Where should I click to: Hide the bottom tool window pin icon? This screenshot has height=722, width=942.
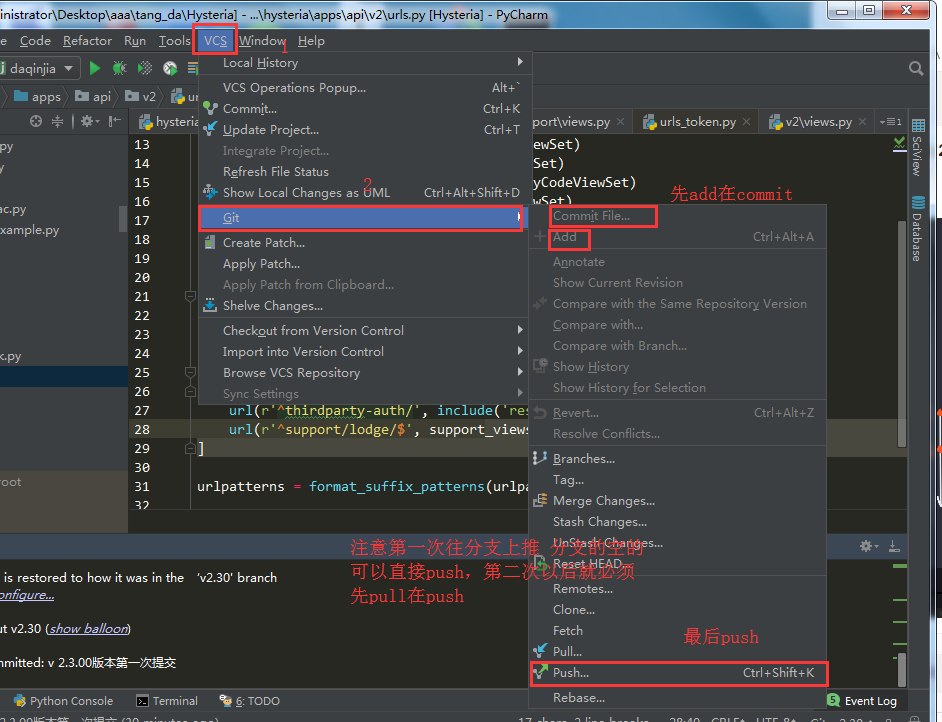(894, 546)
